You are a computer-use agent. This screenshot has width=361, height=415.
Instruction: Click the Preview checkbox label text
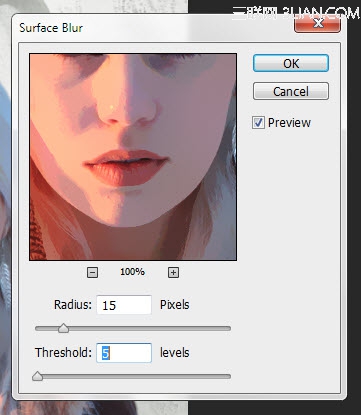pyautogui.click(x=289, y=123)
